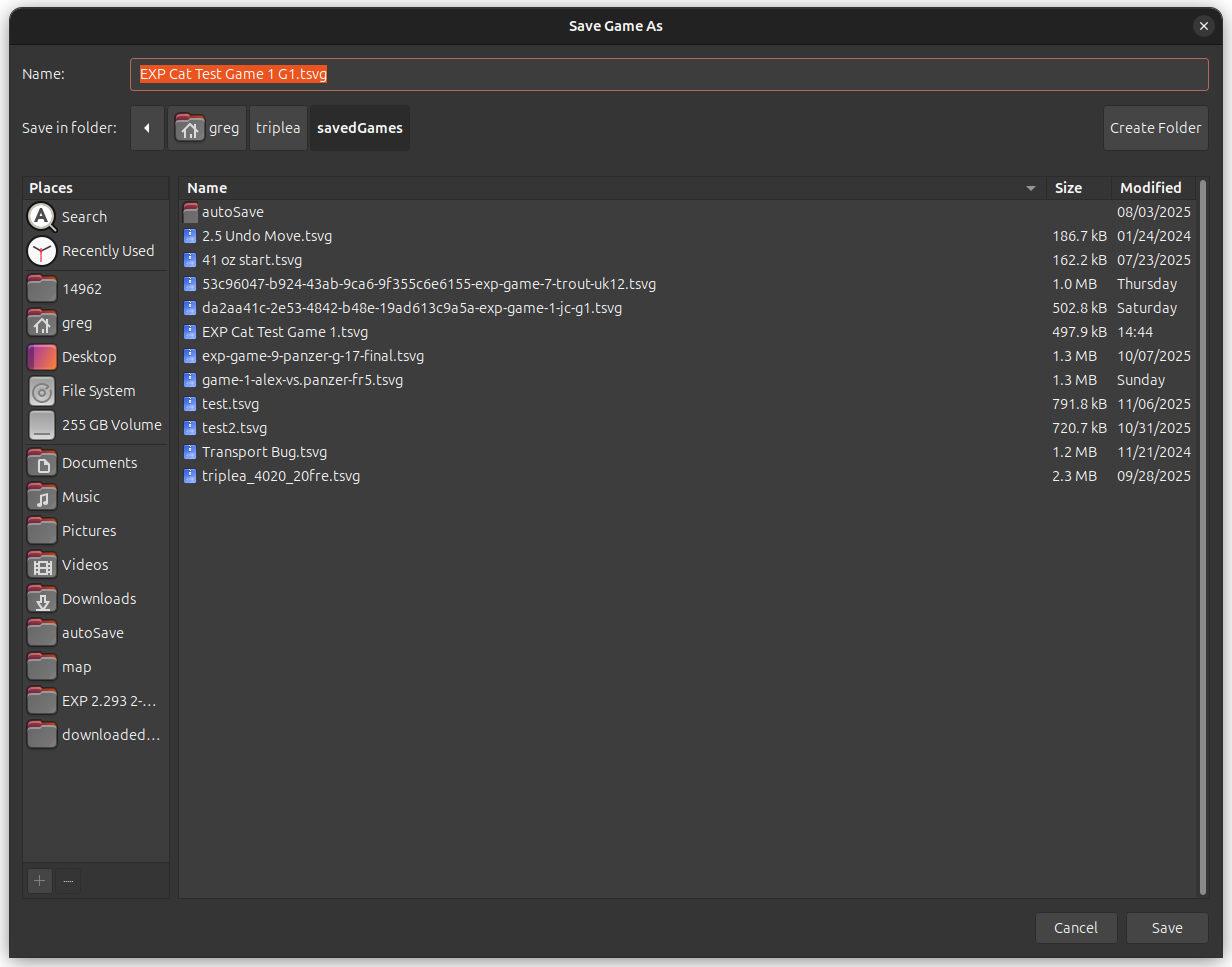Screen dimensions: 1232x967
Task: Create a new folder
Action: (1156, 128)
